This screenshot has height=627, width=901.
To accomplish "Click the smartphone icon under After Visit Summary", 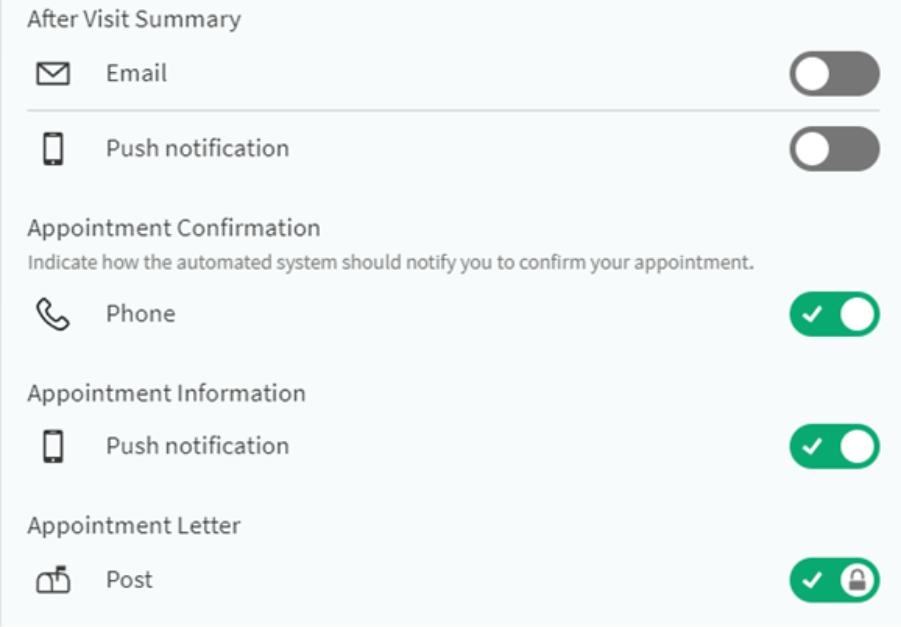I will (53, 149).
